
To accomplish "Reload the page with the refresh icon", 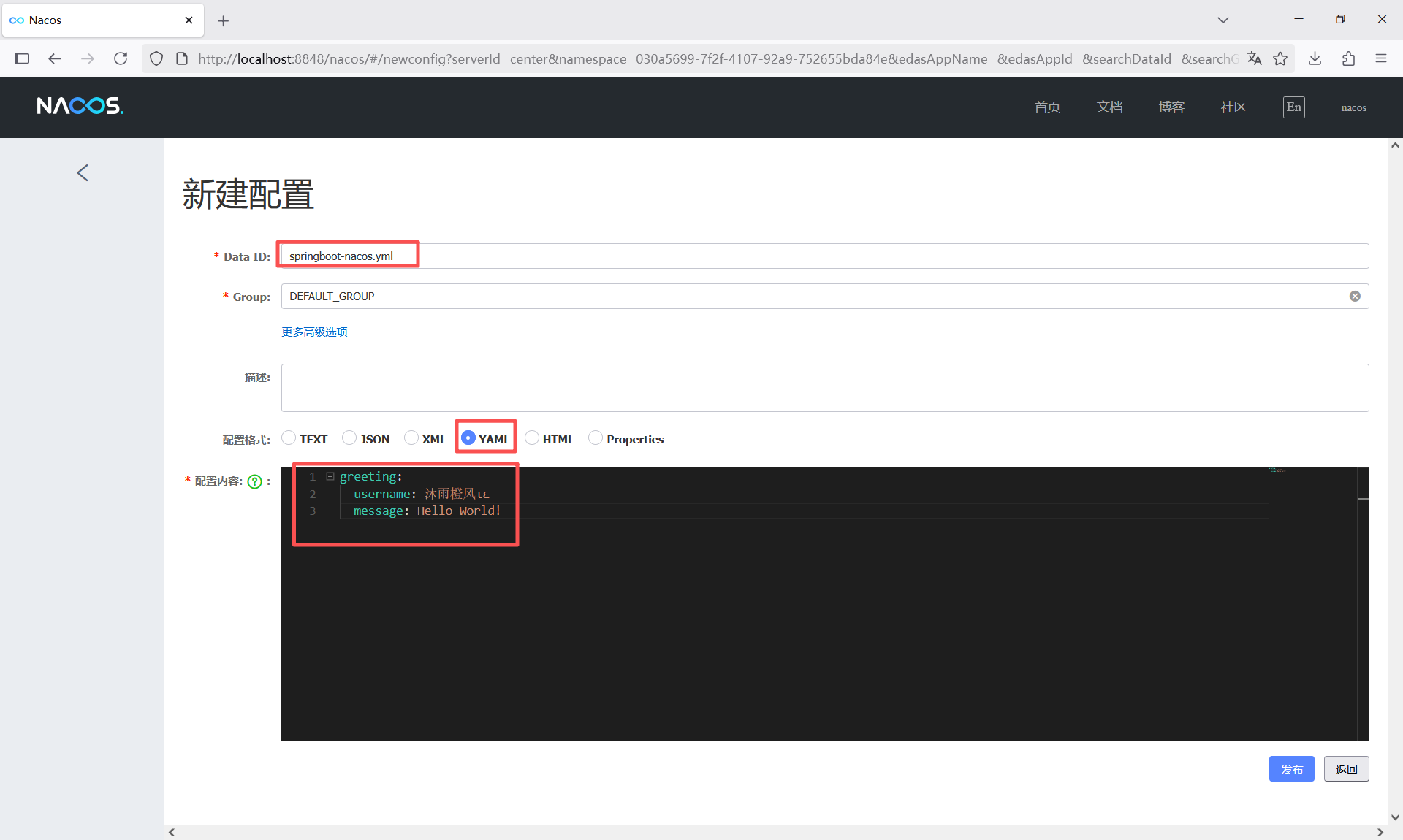I will click(x=121, y=58).
